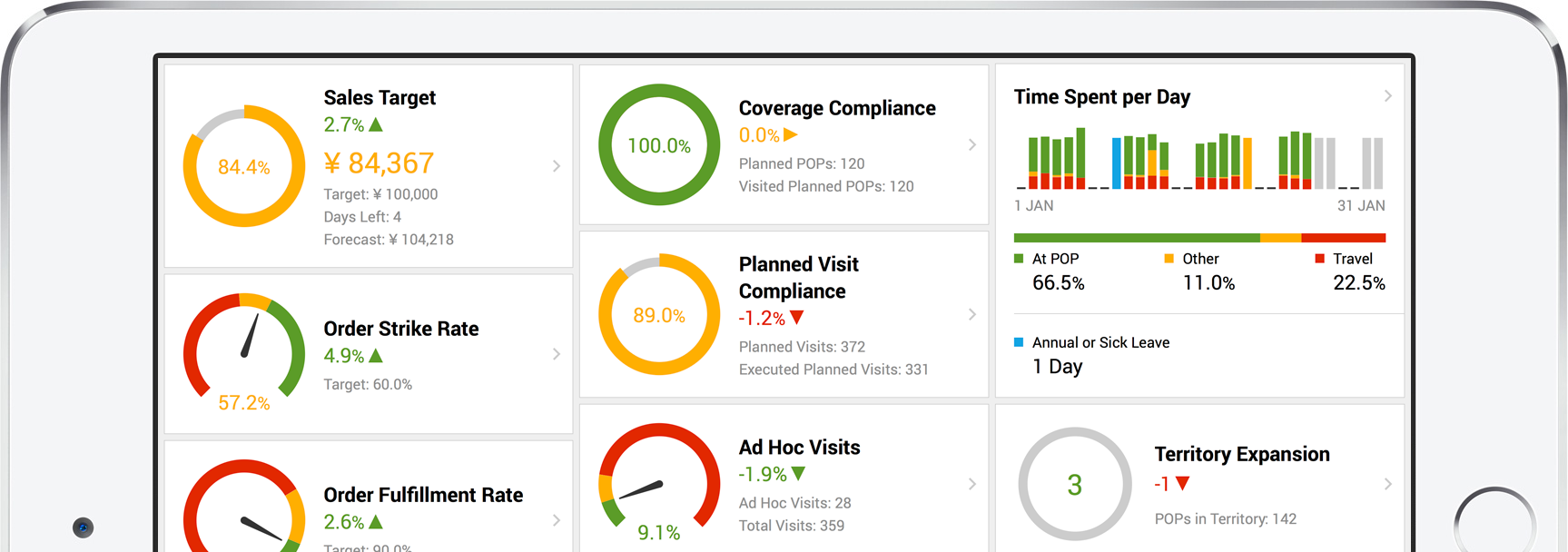The width and height of the screenshot is (1568, 552).
Task: Click the Coverage Compliance 100.0% green ring
Action: [659, 145]
